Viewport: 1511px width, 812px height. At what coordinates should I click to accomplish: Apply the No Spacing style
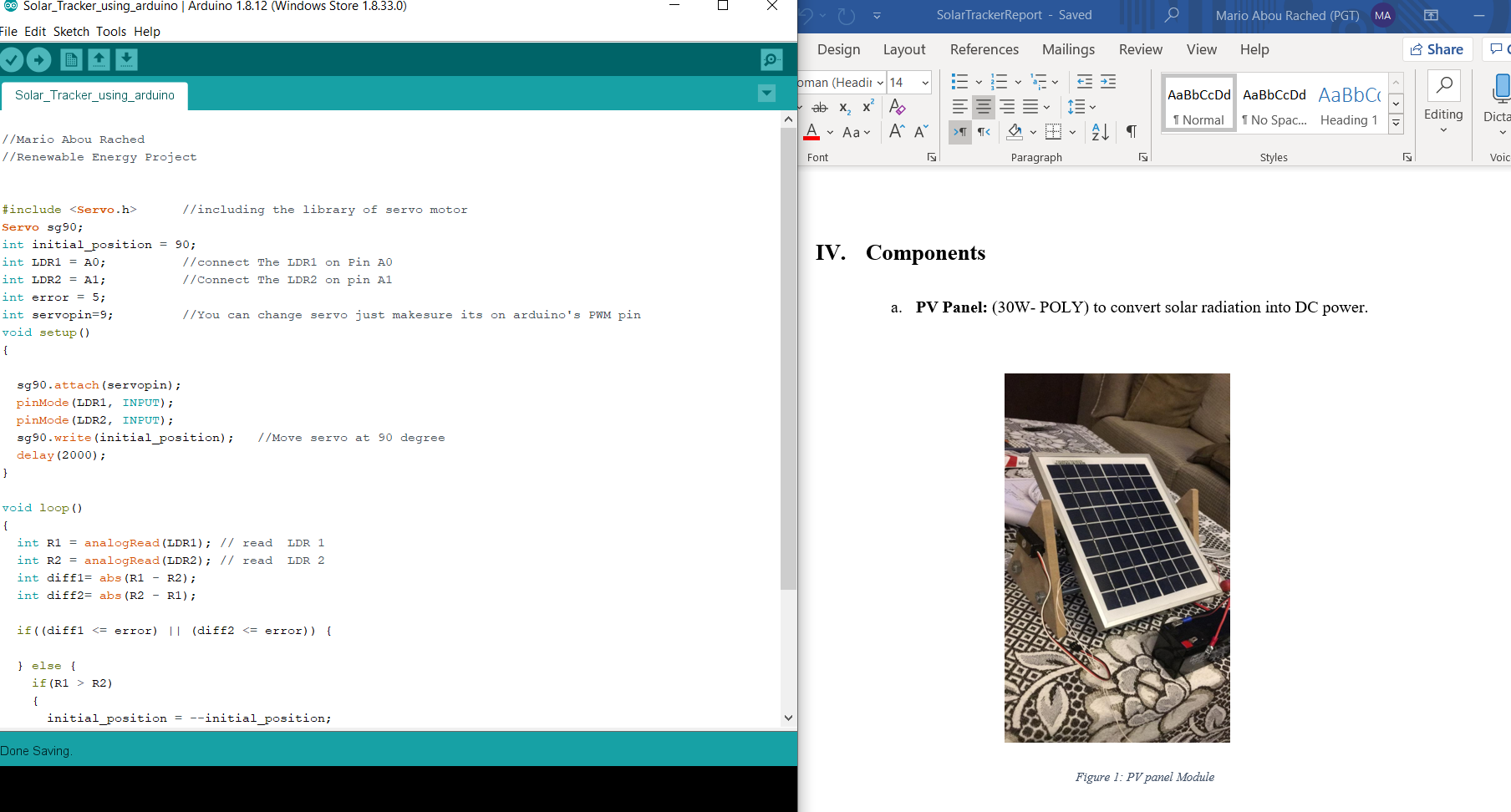[x=1274, y=104]
